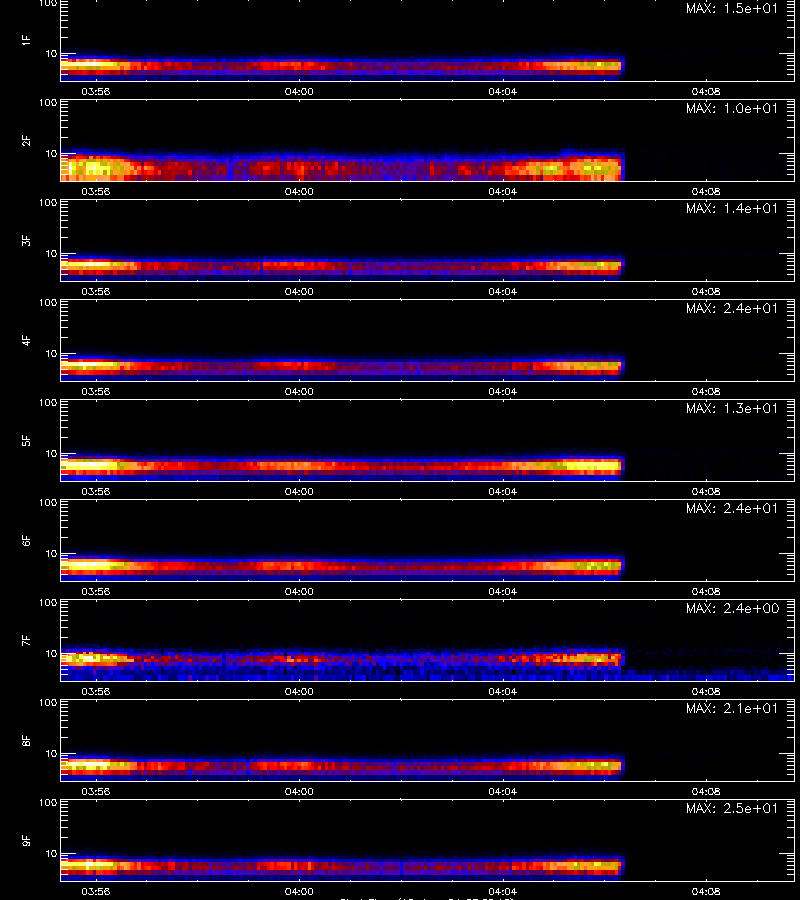Image resolution: width=800 pixels, height=900 pixels.
Task: Click the '10' y-axis label of panel 1F
Action: 51,53
